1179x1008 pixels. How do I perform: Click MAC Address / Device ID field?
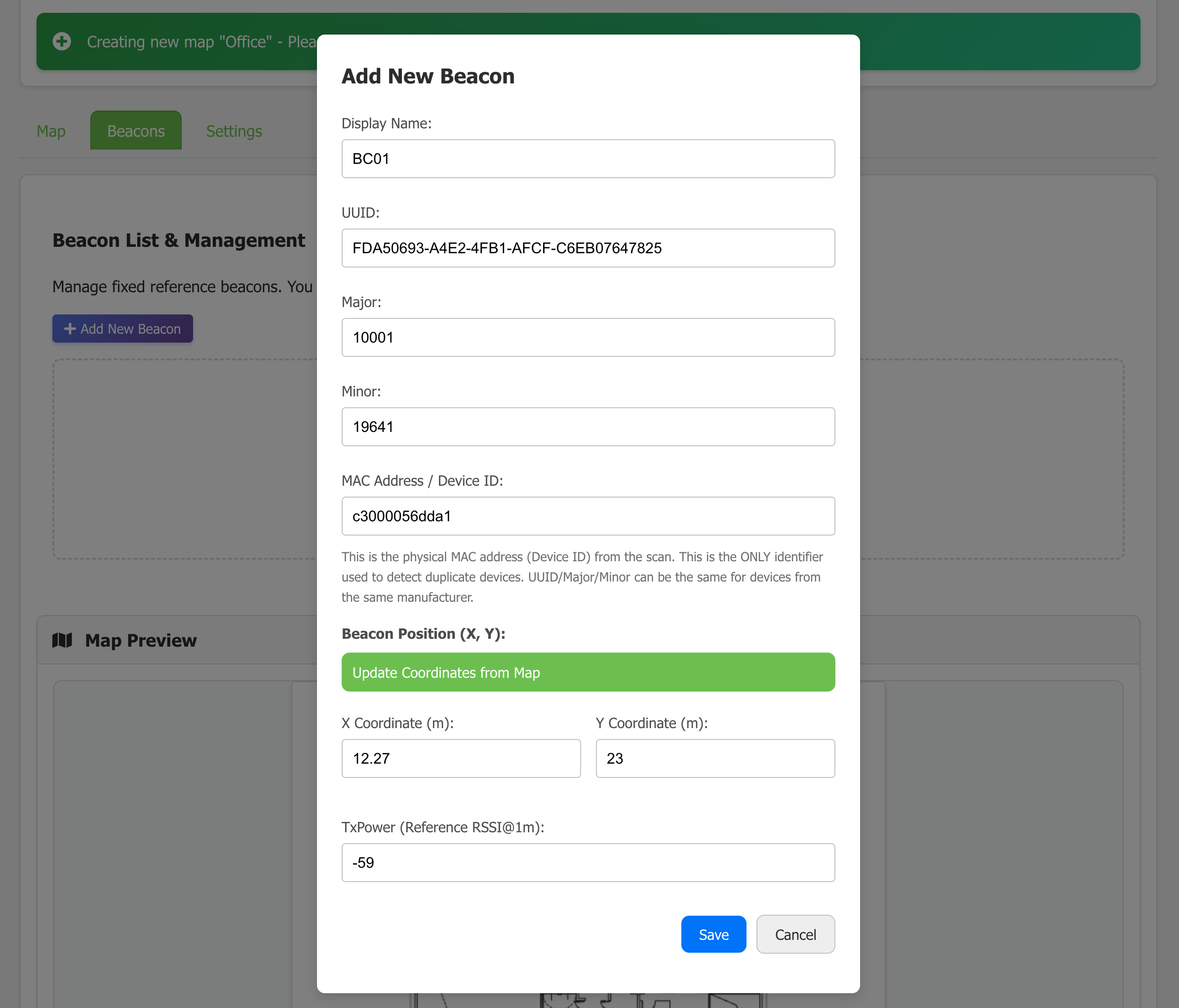587,516
